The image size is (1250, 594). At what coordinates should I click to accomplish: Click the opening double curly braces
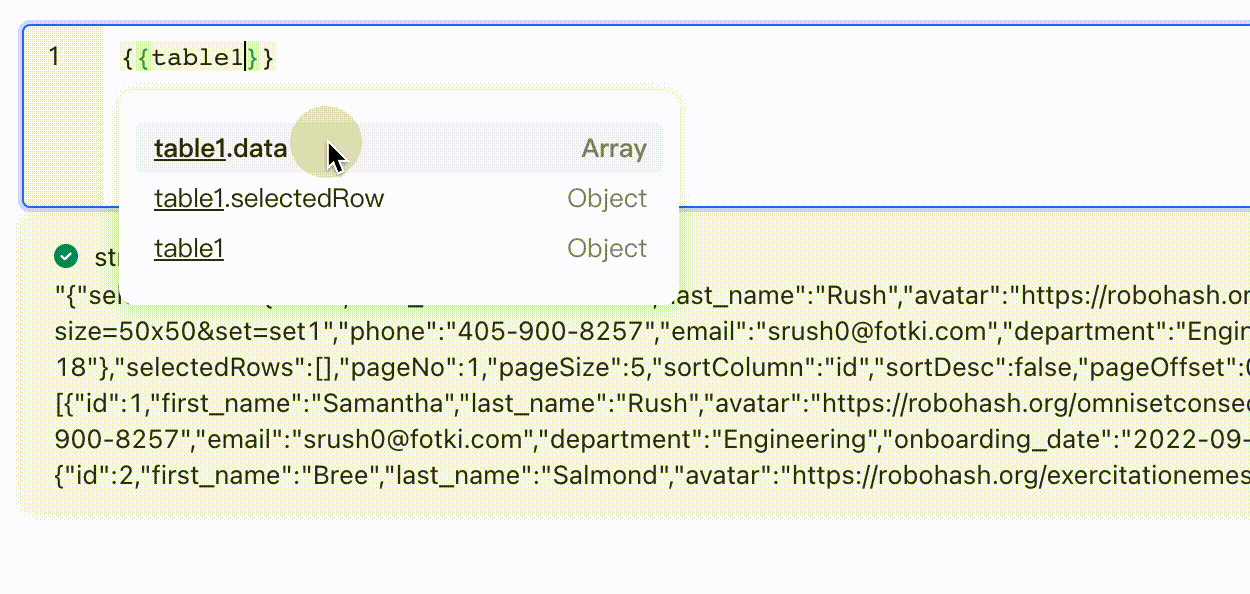pyautogui.click(x=135, y=58)
